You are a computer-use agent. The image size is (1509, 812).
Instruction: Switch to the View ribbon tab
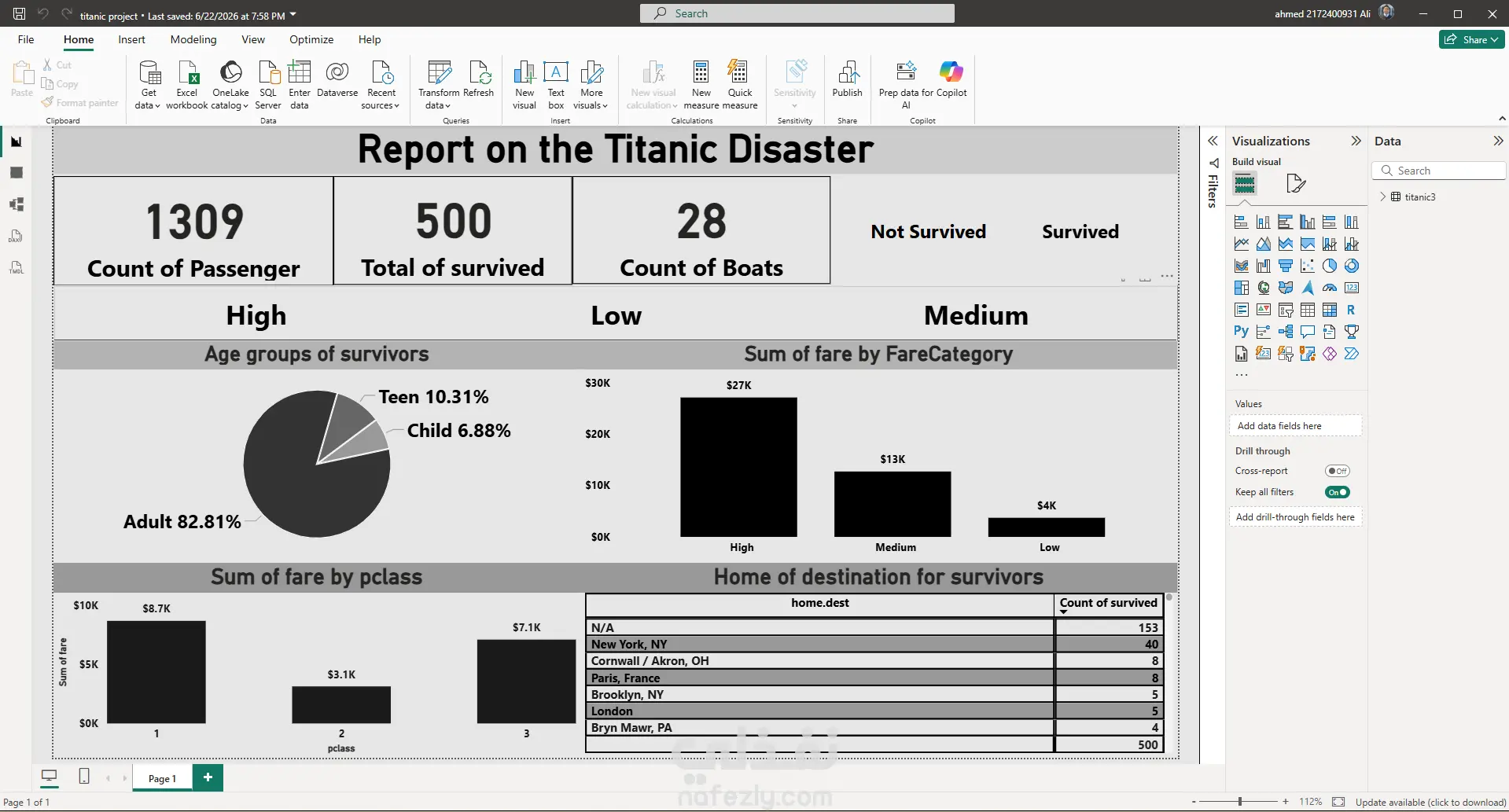point(253,39)
